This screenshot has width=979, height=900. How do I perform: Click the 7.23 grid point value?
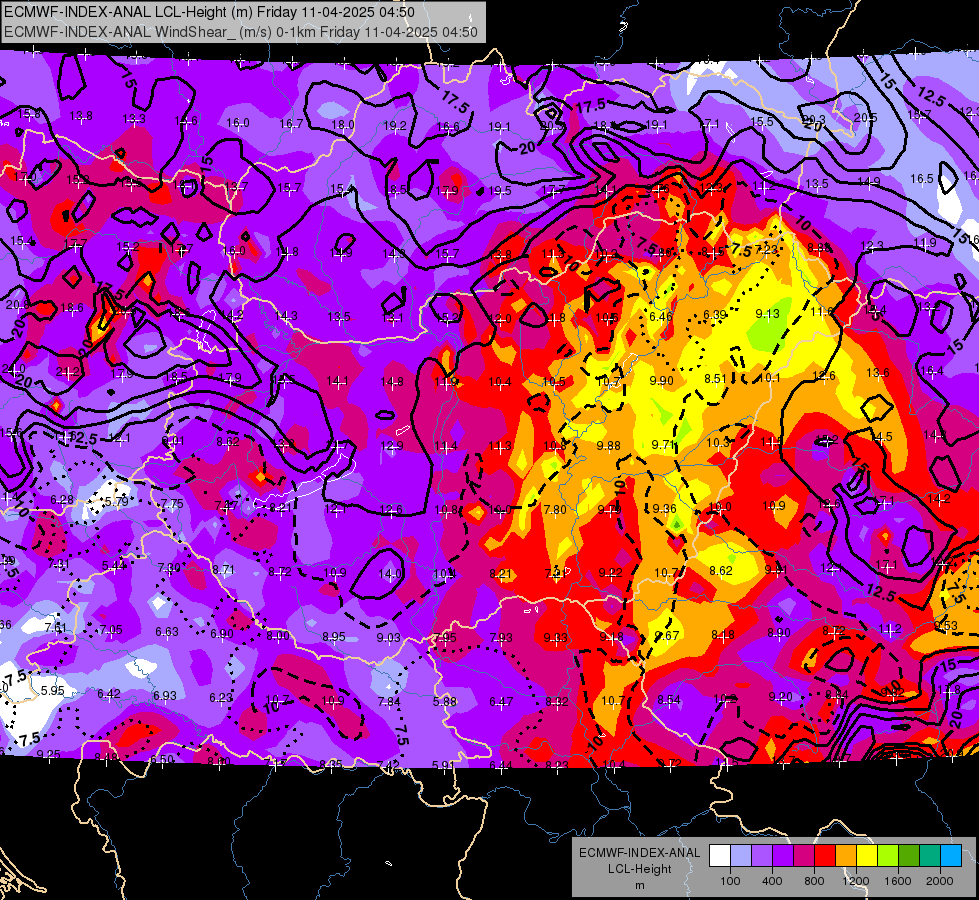click(x=767, y=250)
